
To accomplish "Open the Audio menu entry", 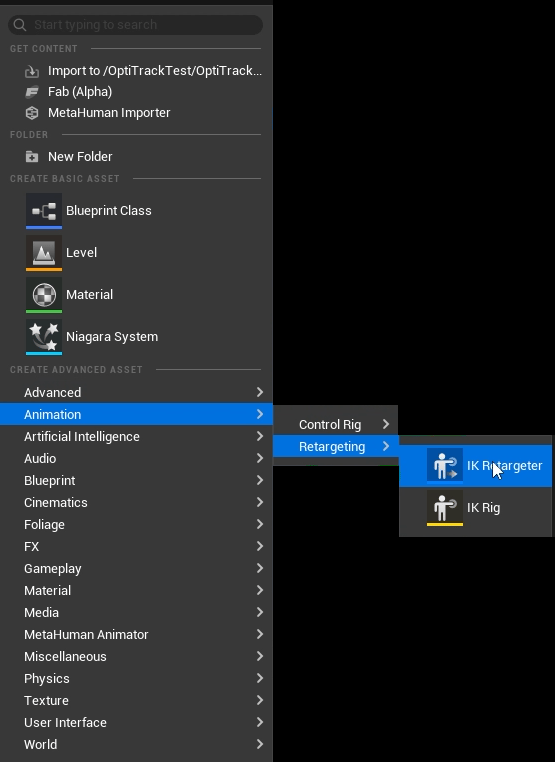I will coord(136,458).
